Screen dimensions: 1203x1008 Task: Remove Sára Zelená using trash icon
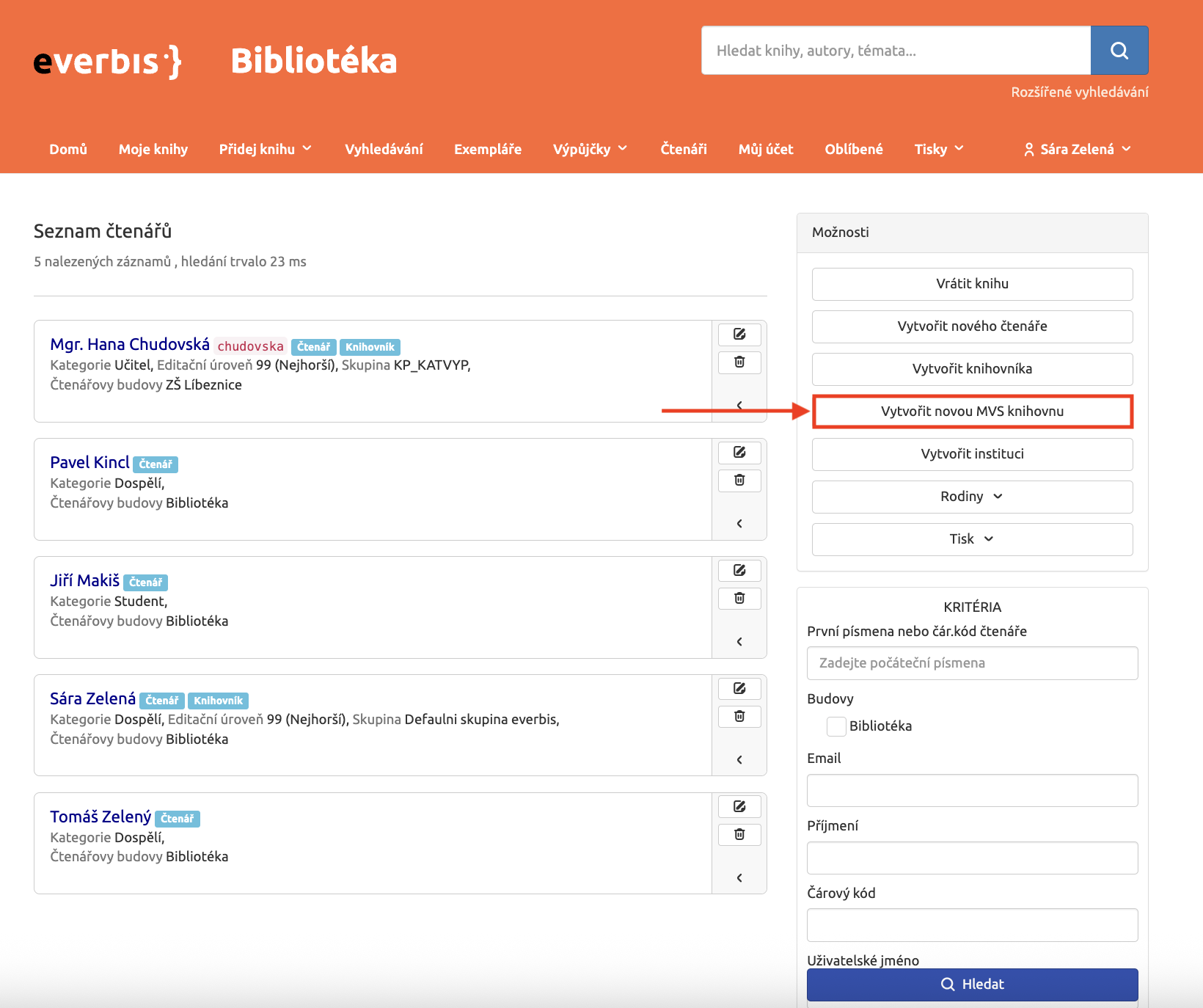[739, 717]
